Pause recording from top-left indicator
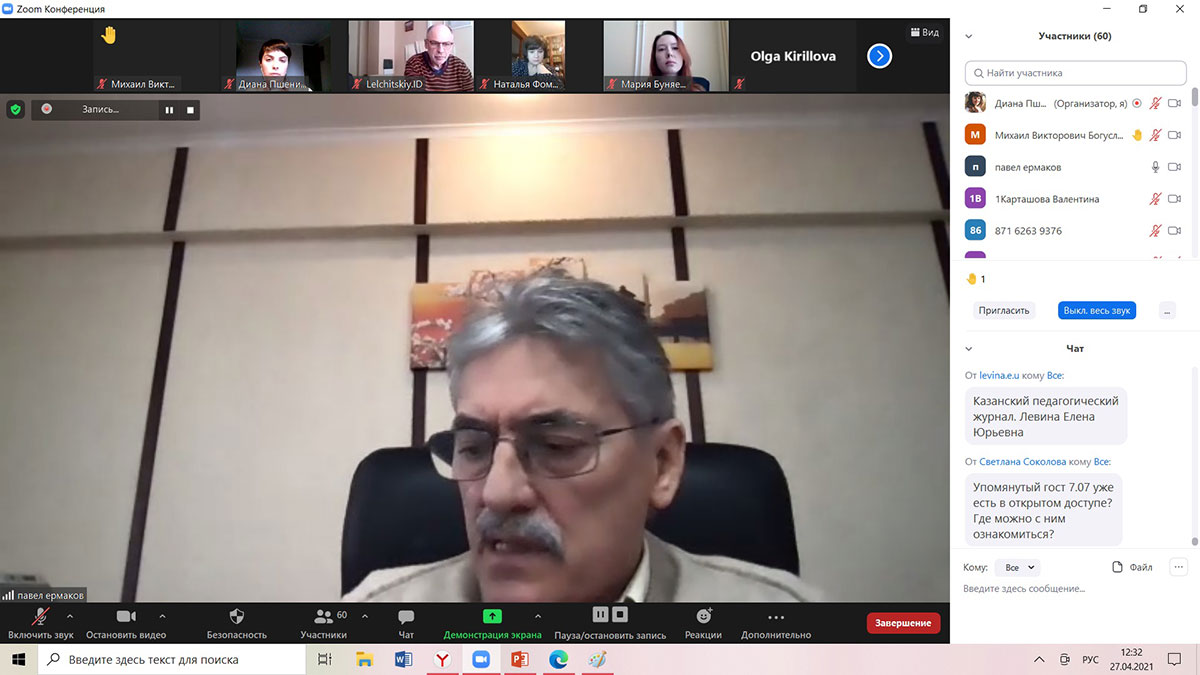 click(x=169, y=110)
